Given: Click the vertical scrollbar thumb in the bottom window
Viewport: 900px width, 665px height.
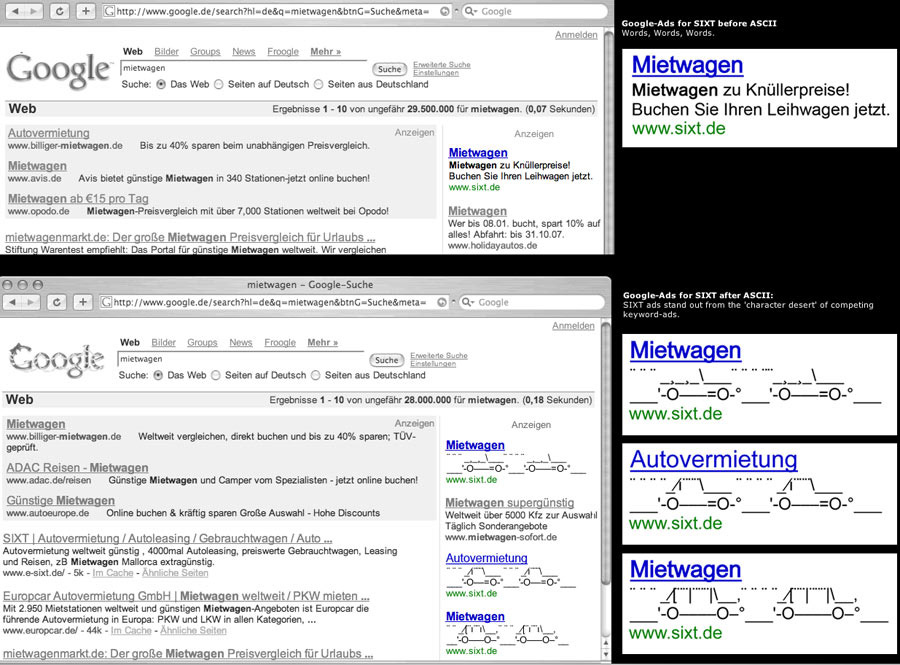Looking at the screenshot, I should click(606, 453).
